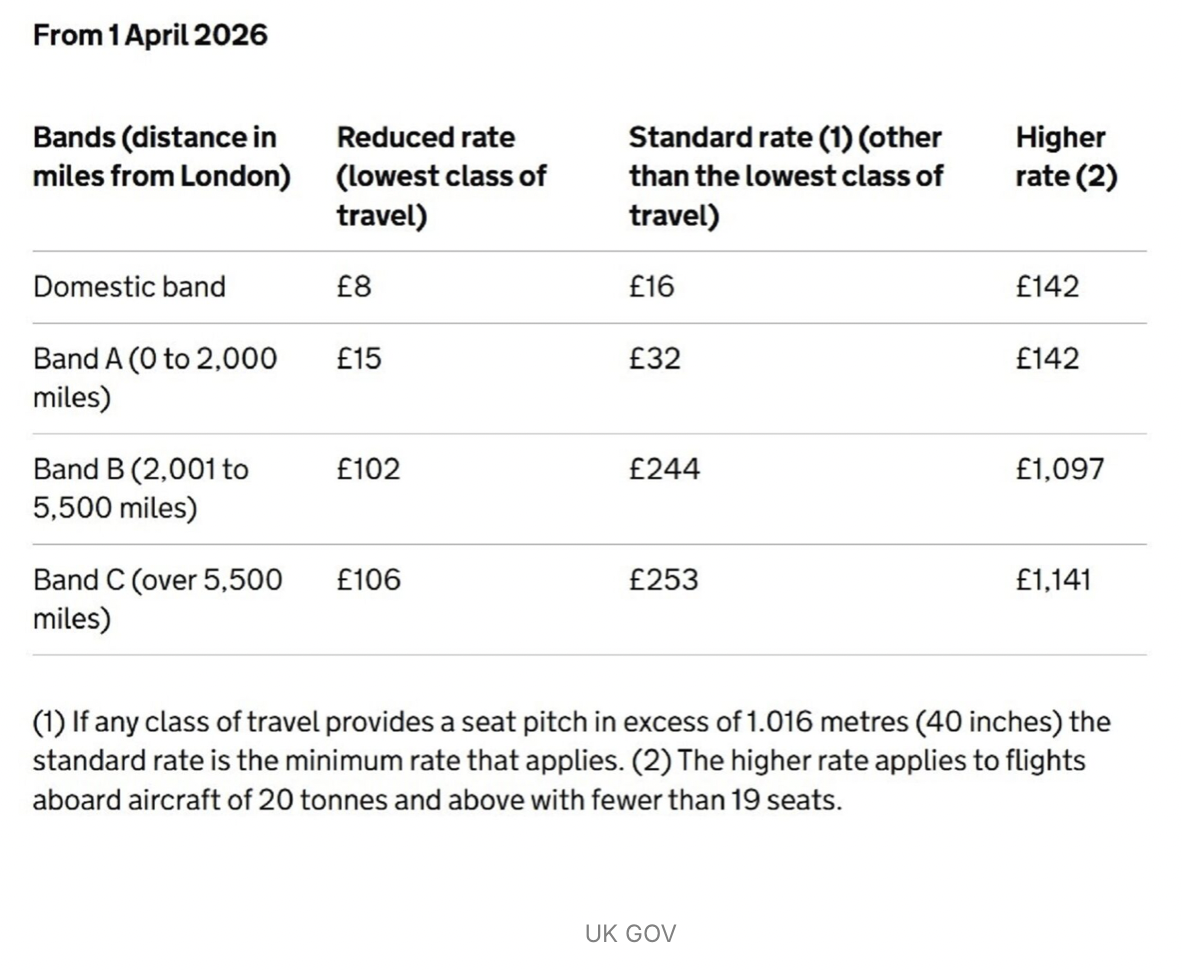Click the "Band B (2,001 to 5,500 miles)" label
Image resolution: width=1182 pixels, height=970 pixels.
[140, 489]
